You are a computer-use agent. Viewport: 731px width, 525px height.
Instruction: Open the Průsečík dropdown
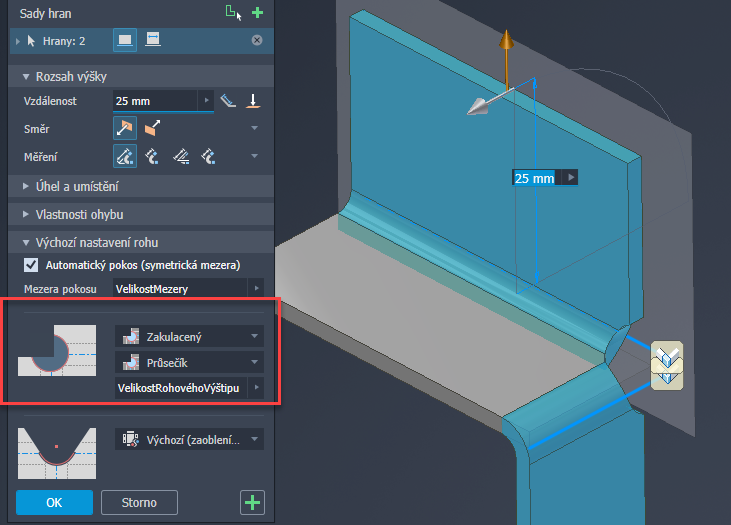tap(189, 361)
